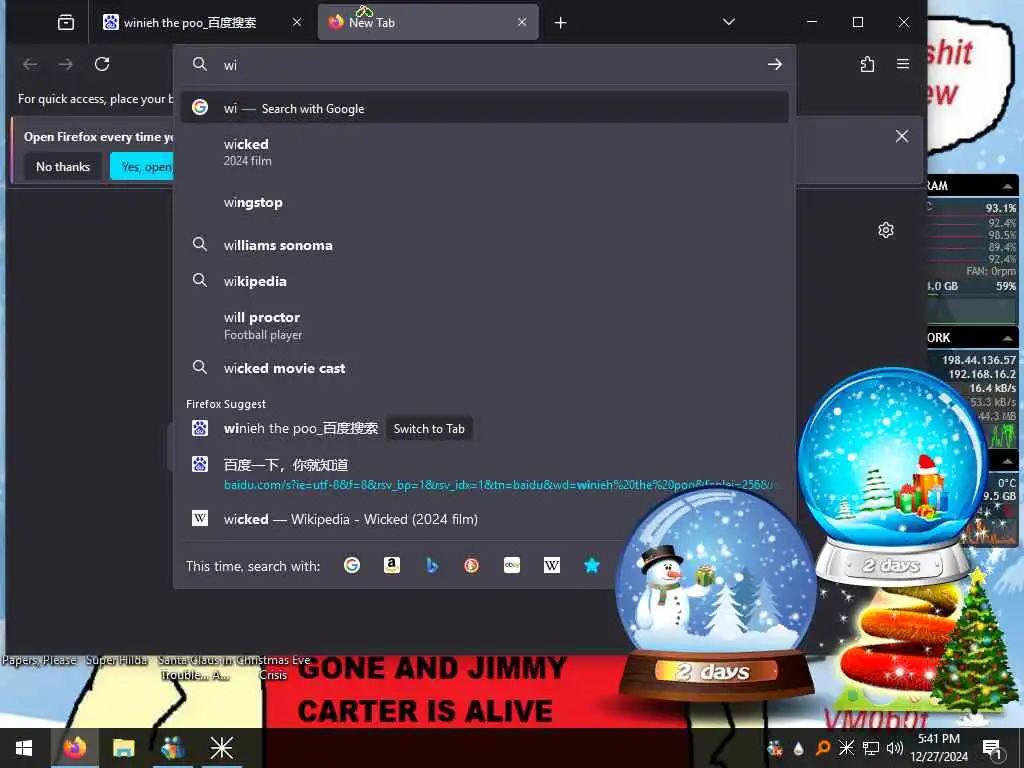Go back with the back arrow
The width and height of the screenshot is (1024, 768).
[30, 64]
